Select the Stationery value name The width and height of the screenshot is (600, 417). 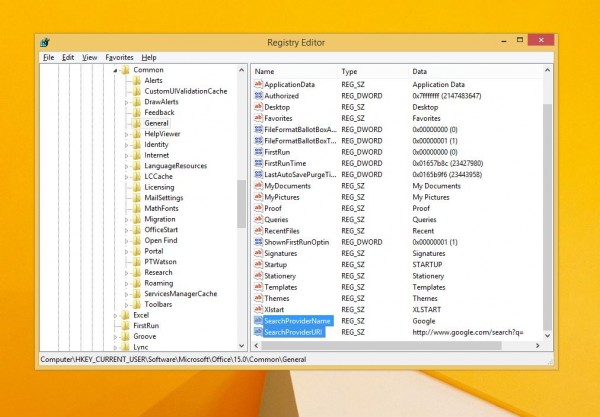click(x=280, y=276)
